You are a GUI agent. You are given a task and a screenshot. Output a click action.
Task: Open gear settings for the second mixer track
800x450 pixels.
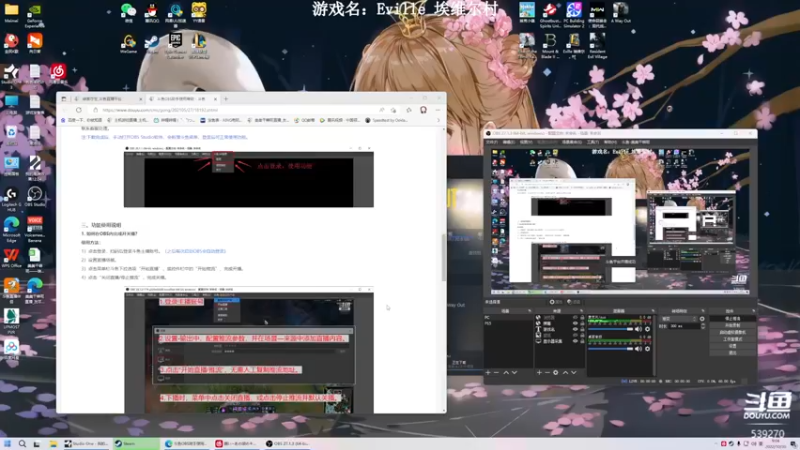[x=647, y=349]
